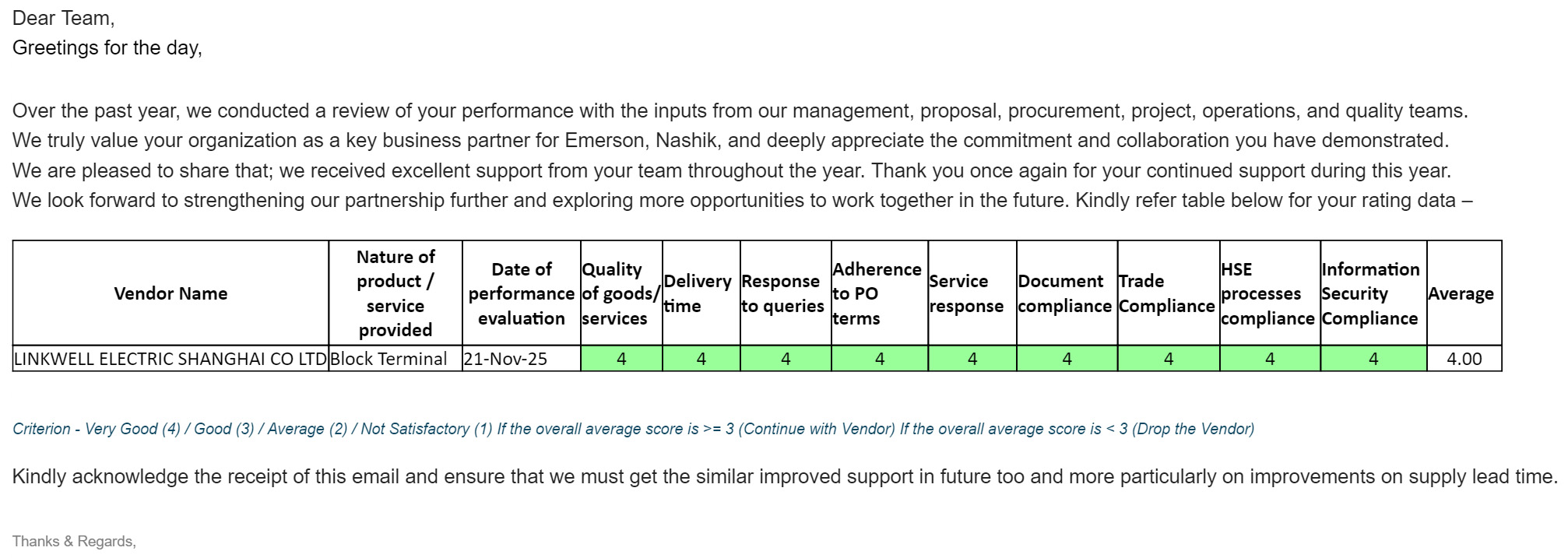Select the HSE processes compliance header
This screenshot has height=558, width=1568.
tap(1267, 293)
